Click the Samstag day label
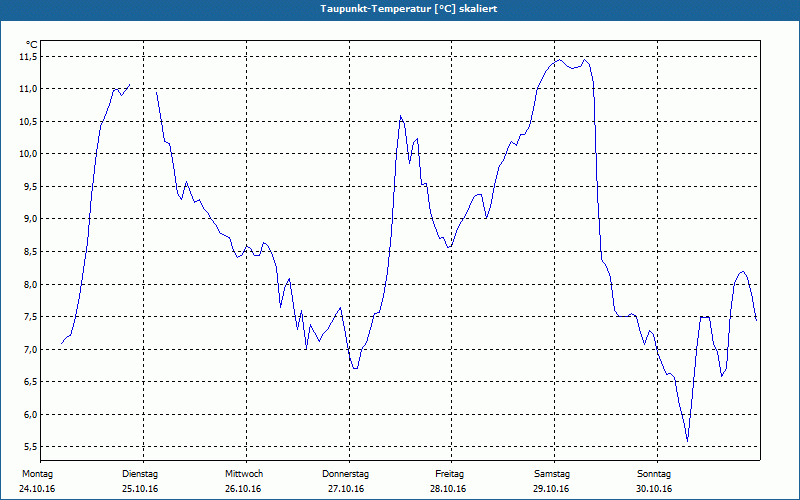 tap(552, 474)
